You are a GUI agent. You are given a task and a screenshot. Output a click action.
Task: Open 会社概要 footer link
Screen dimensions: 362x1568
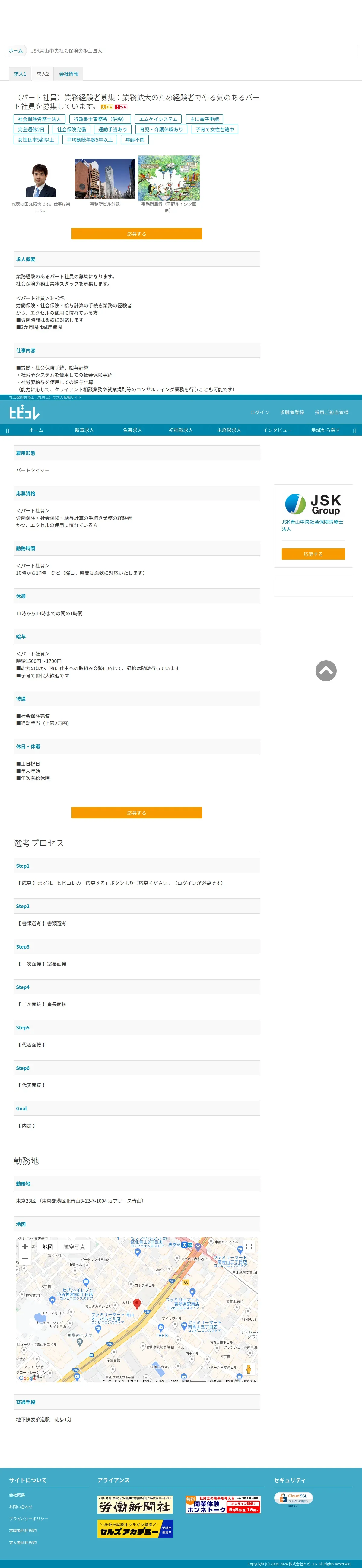[x=17, y=1495]
